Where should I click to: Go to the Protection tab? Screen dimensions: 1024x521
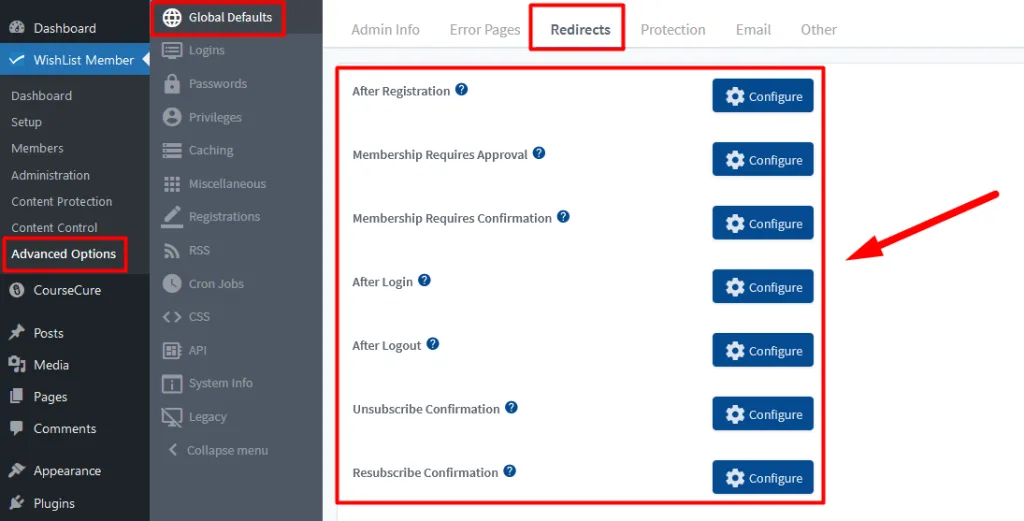click(673, 29)
